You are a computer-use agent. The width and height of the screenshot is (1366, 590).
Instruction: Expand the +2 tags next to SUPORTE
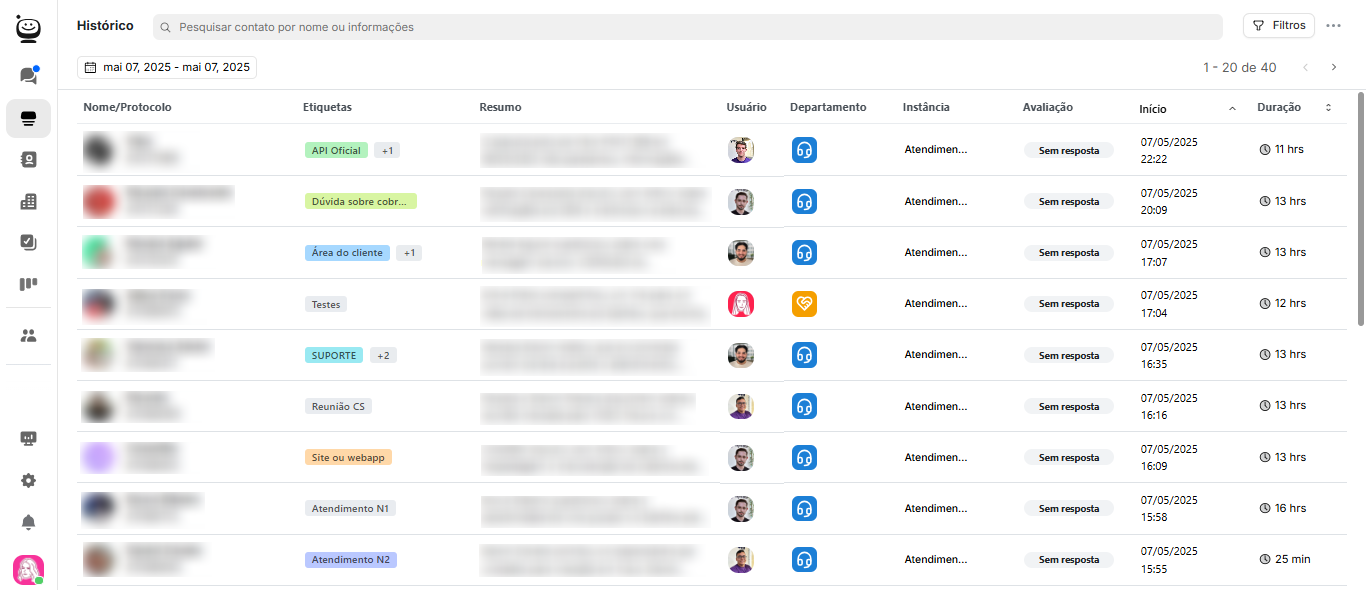pyautogui.click(x=383, y=355)
